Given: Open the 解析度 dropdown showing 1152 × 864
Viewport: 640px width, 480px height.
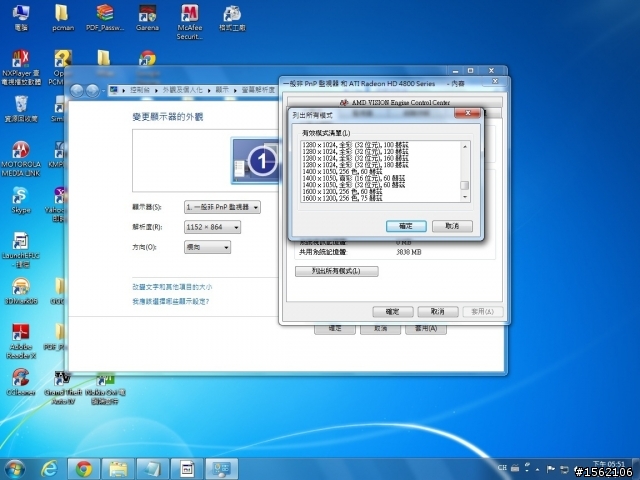Looking at the screenshot, I should pyautogui.click(x=212, y=227).
